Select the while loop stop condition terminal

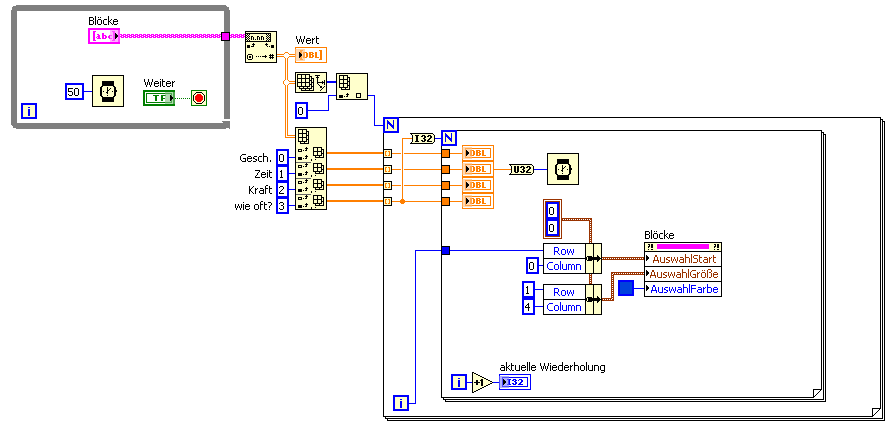point(199,98)
